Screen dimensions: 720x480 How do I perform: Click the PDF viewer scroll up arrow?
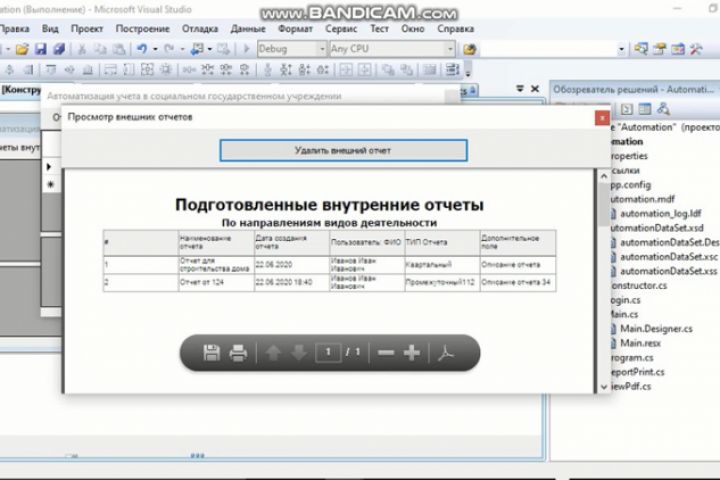click(x=604, y=176)
